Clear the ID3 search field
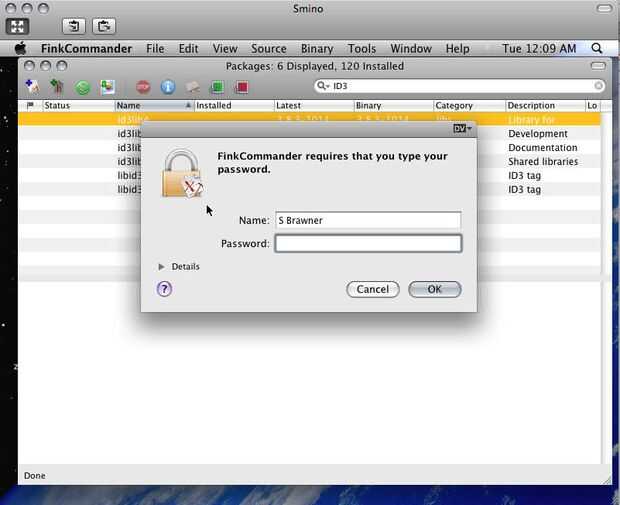 click(x=599, y=86)
